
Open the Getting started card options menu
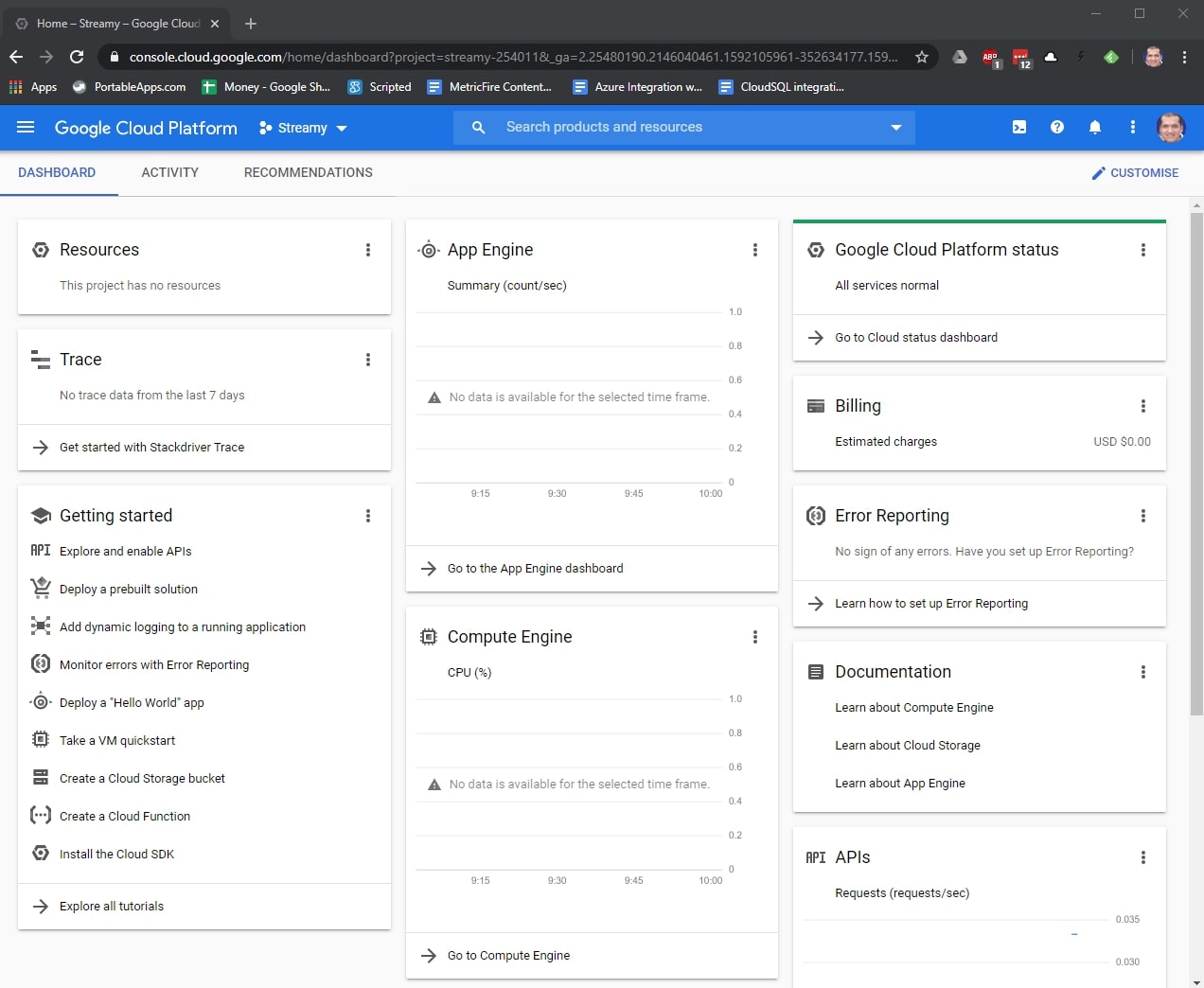tap(368, 516)
